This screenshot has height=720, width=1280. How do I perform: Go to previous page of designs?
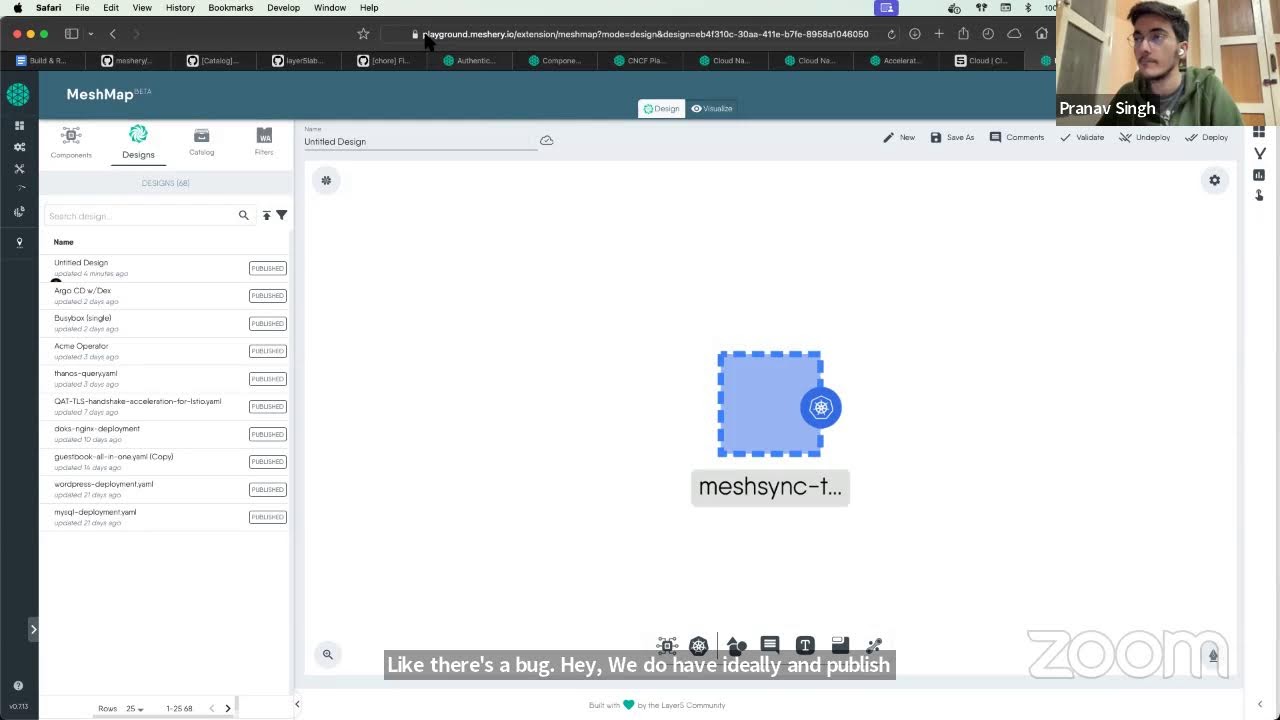coord(211,708)
